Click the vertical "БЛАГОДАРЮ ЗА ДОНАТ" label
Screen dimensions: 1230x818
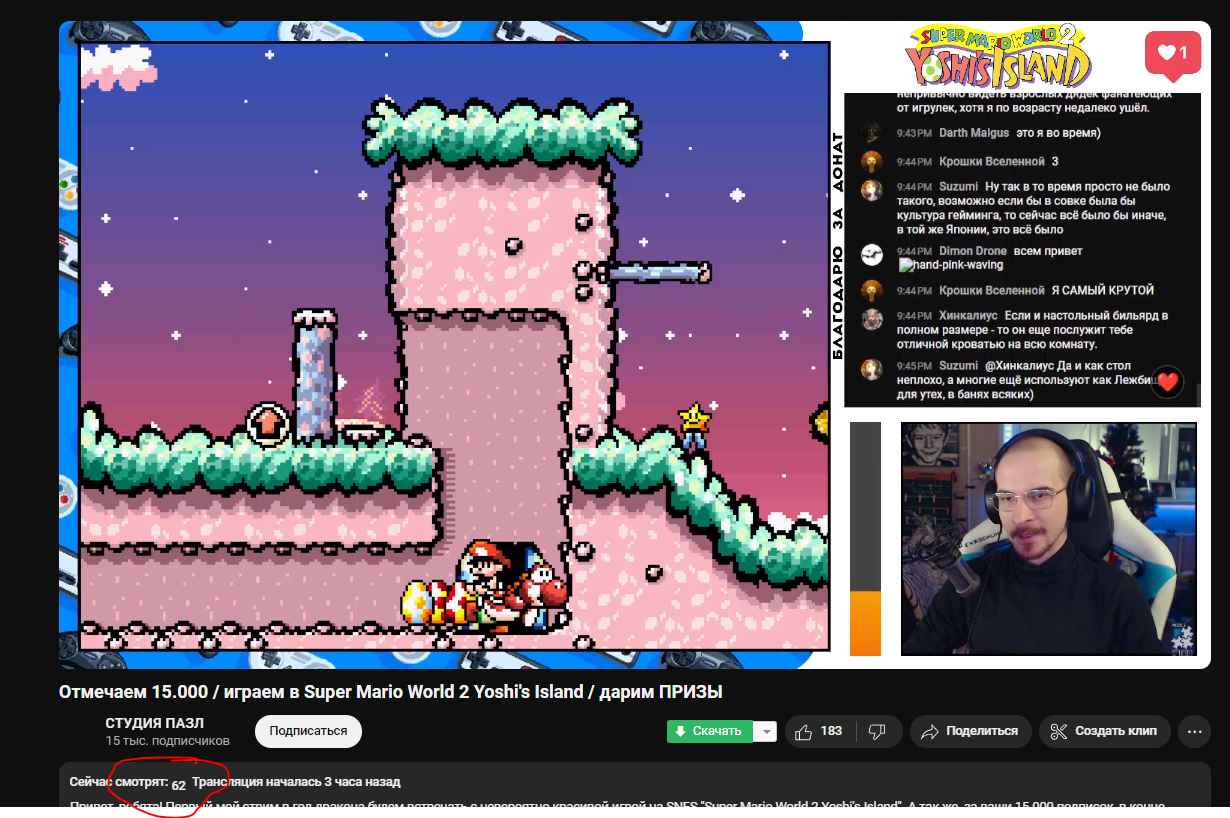tap(838, 245)
